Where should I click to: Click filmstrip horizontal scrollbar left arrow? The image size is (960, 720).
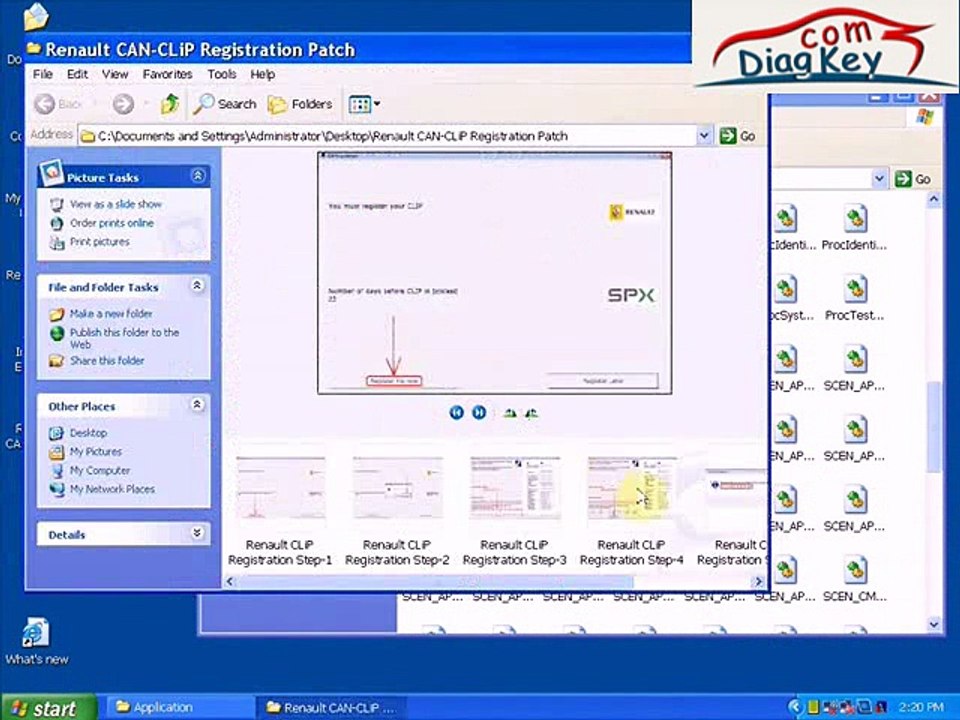point(230,581)
